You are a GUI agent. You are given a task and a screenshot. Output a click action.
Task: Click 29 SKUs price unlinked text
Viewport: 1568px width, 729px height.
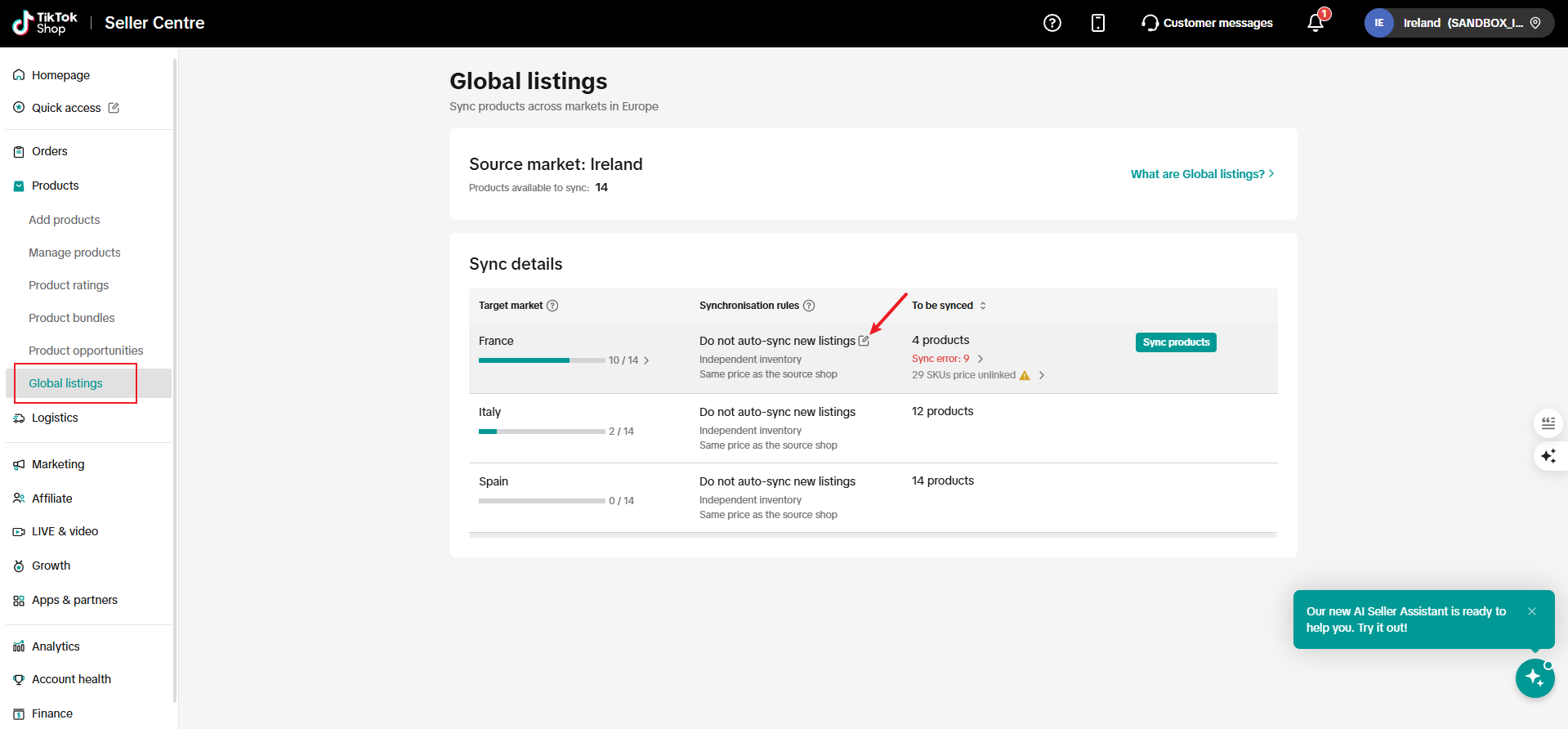pos(963,375)
